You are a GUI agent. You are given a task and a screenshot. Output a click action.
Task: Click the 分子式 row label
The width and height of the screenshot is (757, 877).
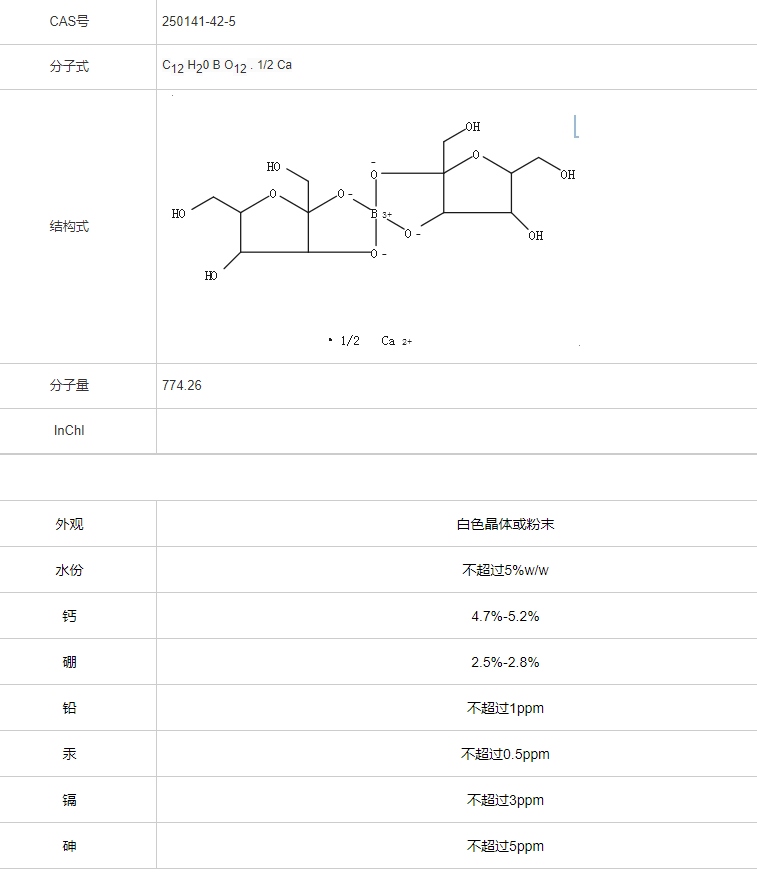(69, 66)
